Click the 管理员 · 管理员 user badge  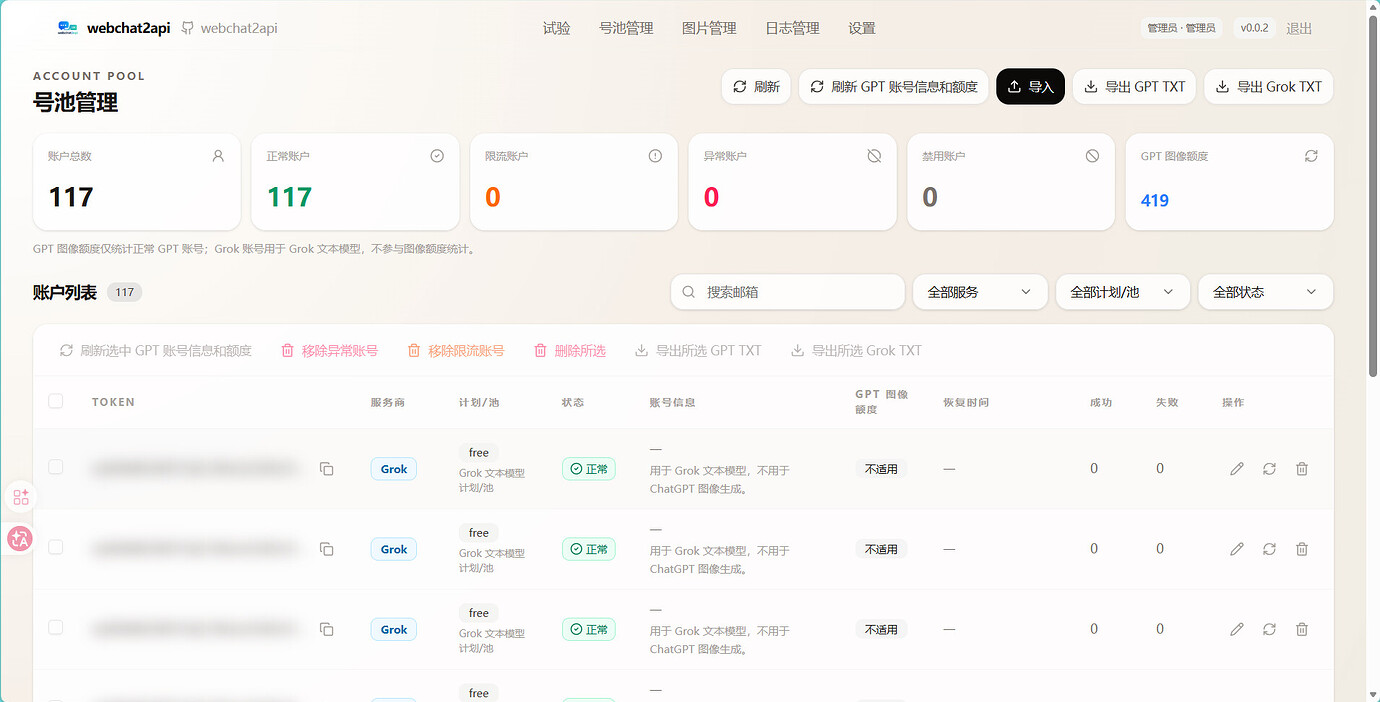[1181, 28]
